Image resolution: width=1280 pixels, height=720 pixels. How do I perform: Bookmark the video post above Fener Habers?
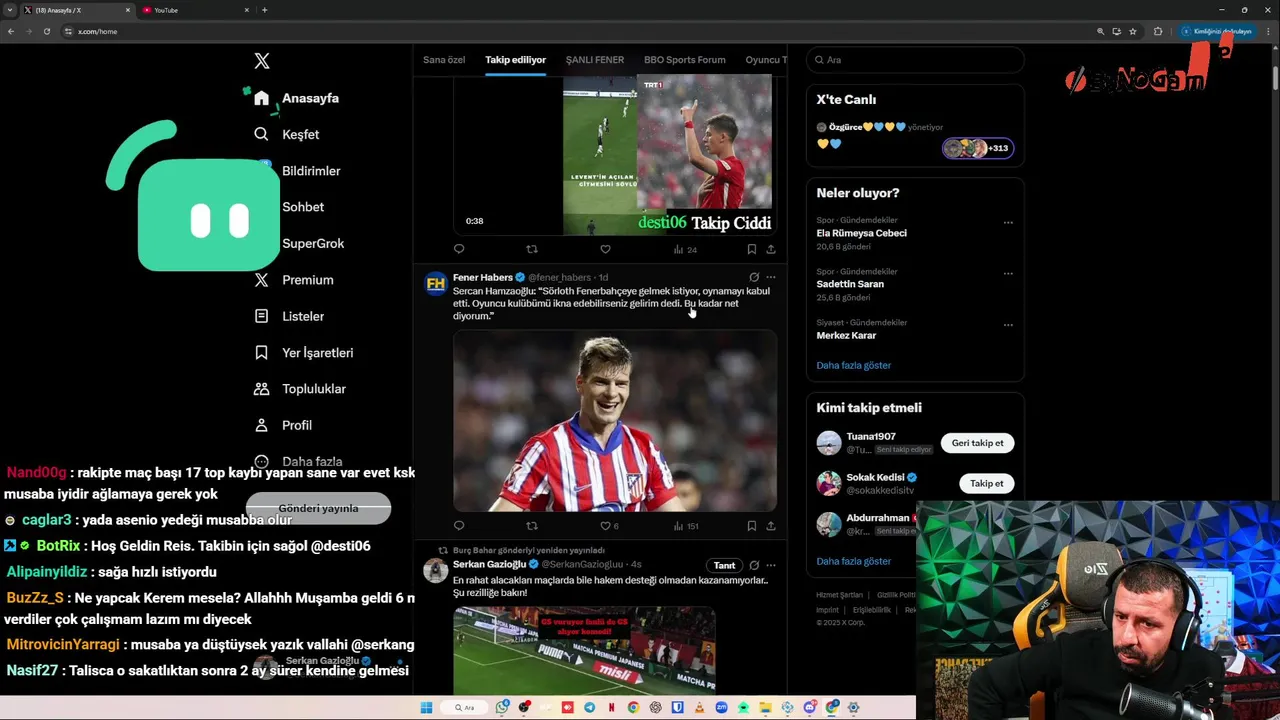(x=751, y=249)
